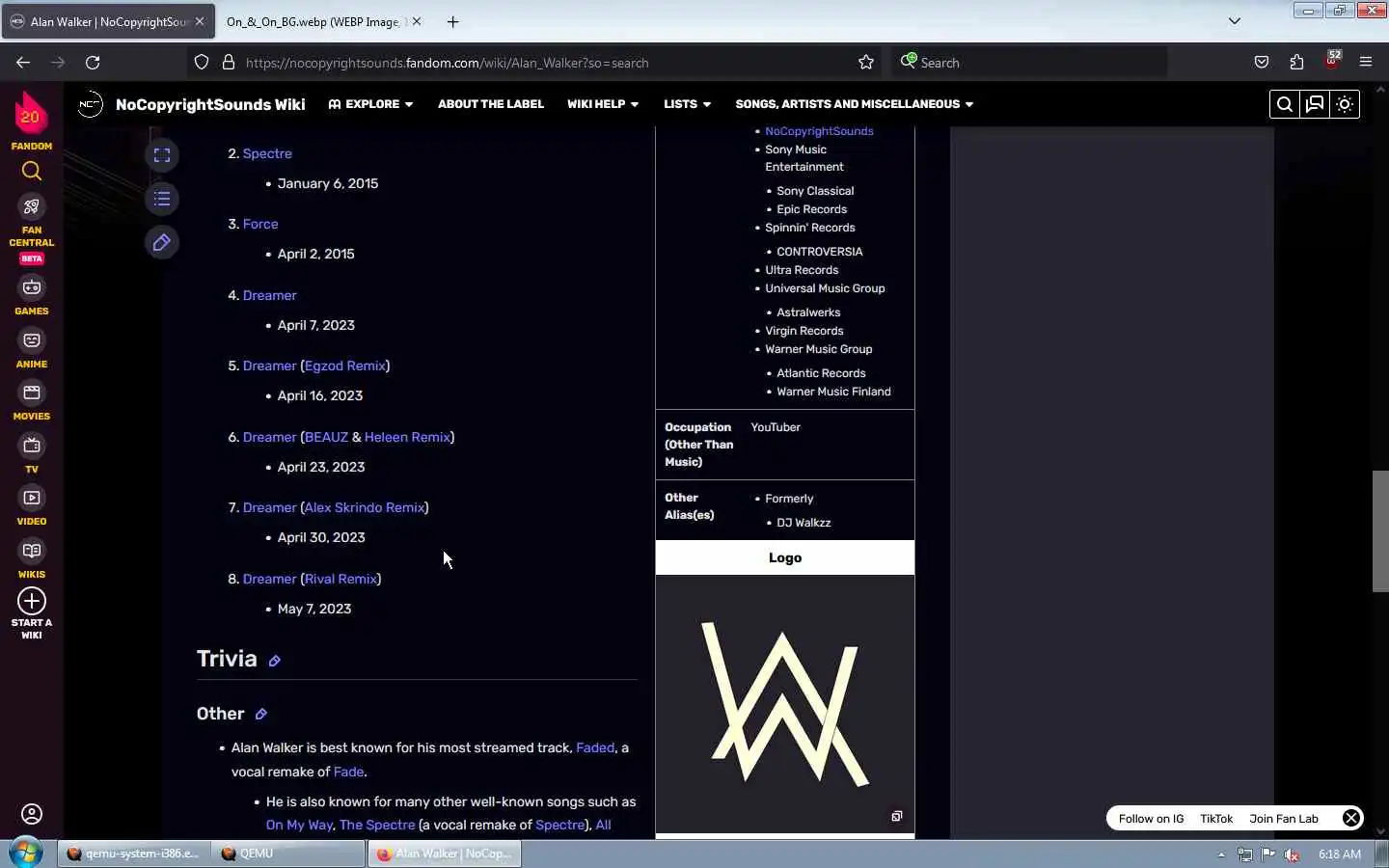Click the NCS wiki logo
The width and height of the screenshot is (1389, 868).
point(91,104)
